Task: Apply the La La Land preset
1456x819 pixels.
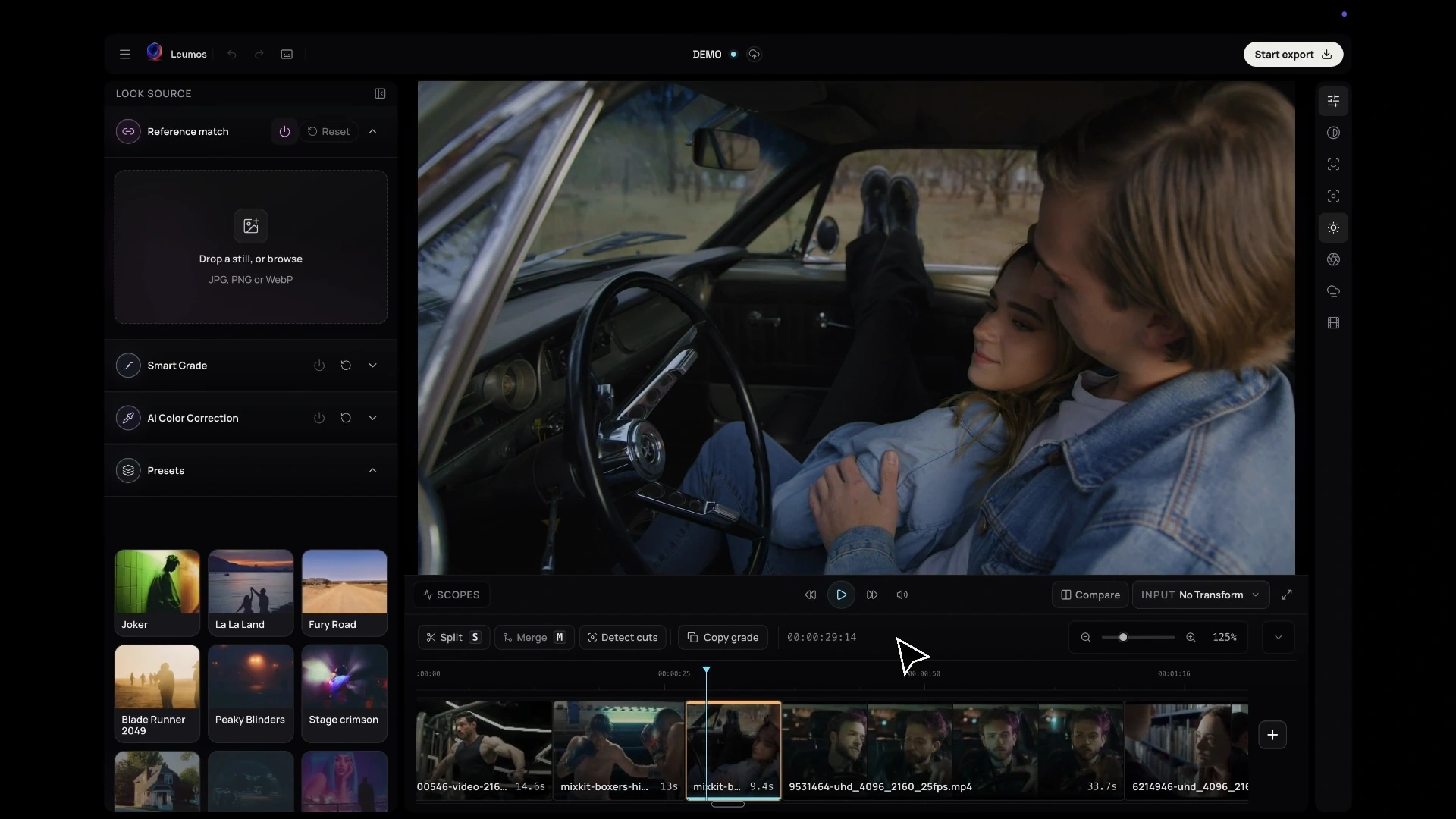Action: [x=251, y=592]
